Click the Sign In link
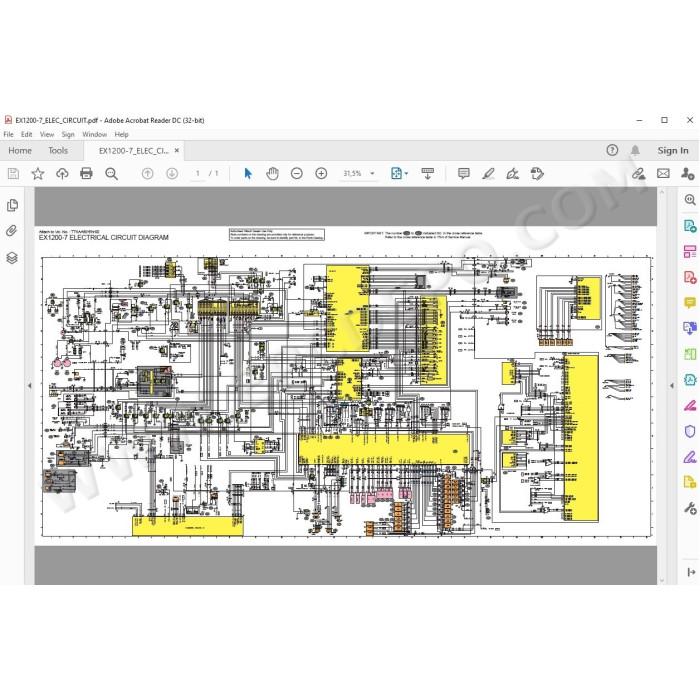 tap(673, 150)
